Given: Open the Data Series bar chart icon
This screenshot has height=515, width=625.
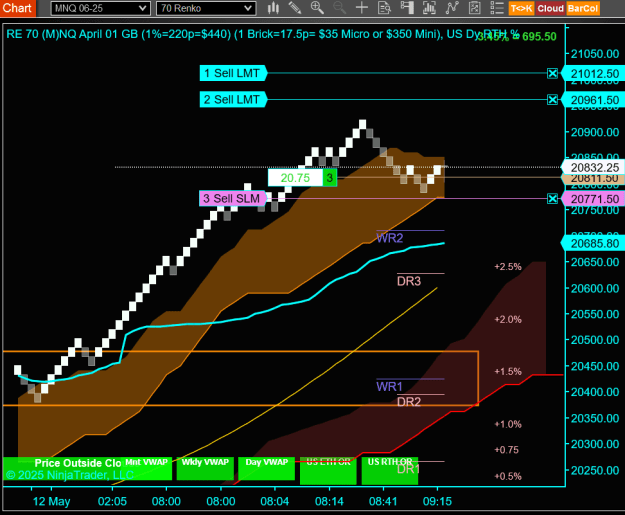Looking at the screenshot, I should point(429,8).
